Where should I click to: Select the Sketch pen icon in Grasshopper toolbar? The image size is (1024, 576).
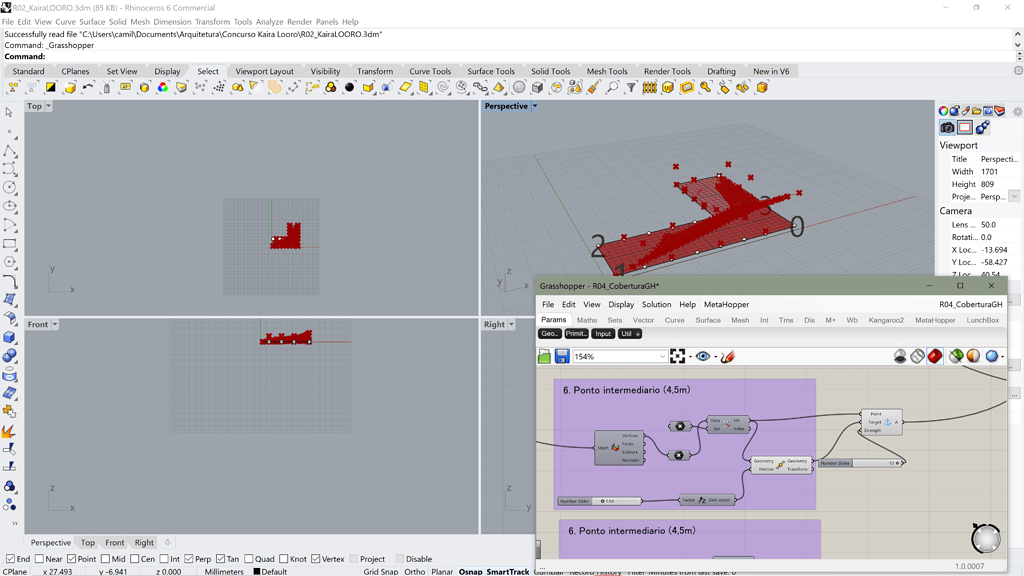click(728, 356)
